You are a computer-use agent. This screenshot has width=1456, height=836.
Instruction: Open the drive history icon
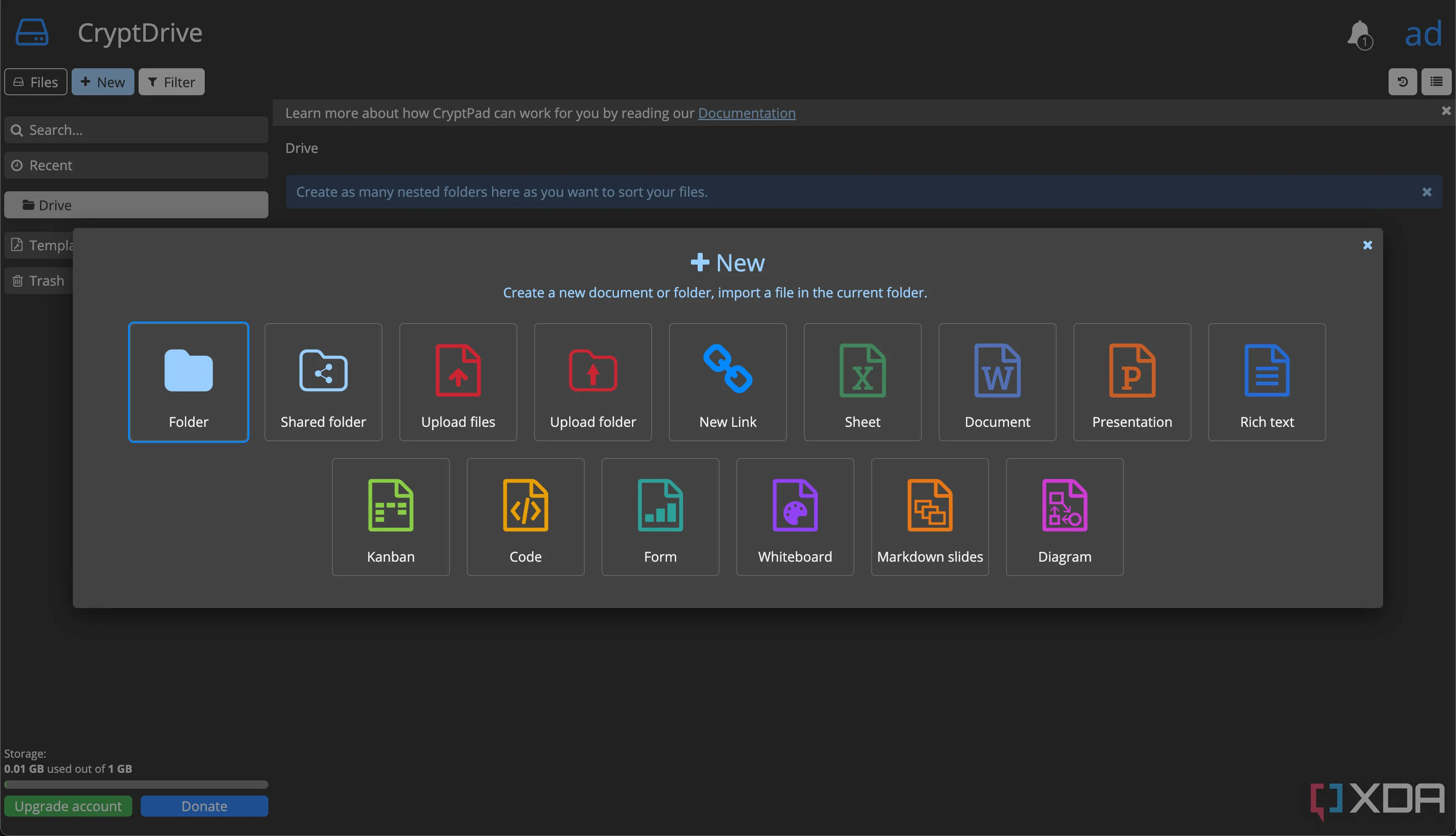point(1402,81)
